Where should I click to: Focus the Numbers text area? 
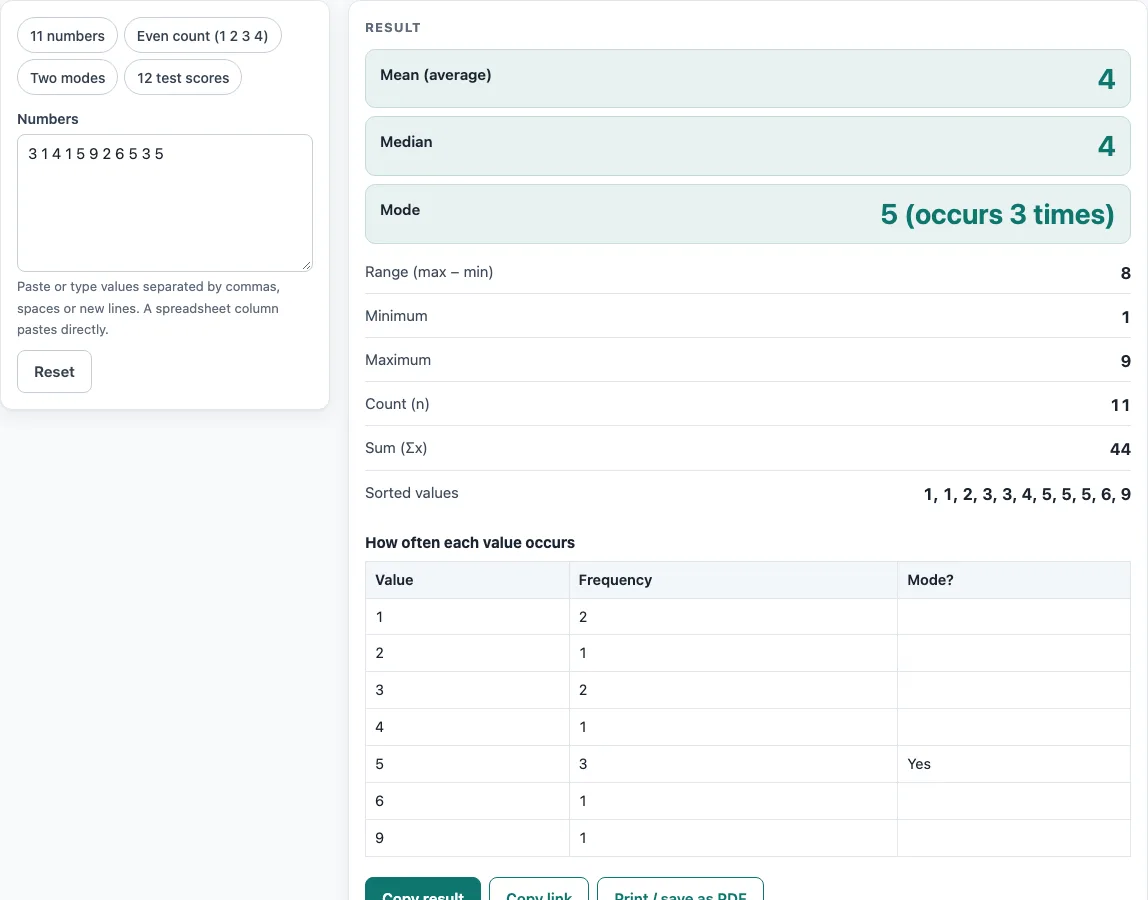[x=165, y=203]
